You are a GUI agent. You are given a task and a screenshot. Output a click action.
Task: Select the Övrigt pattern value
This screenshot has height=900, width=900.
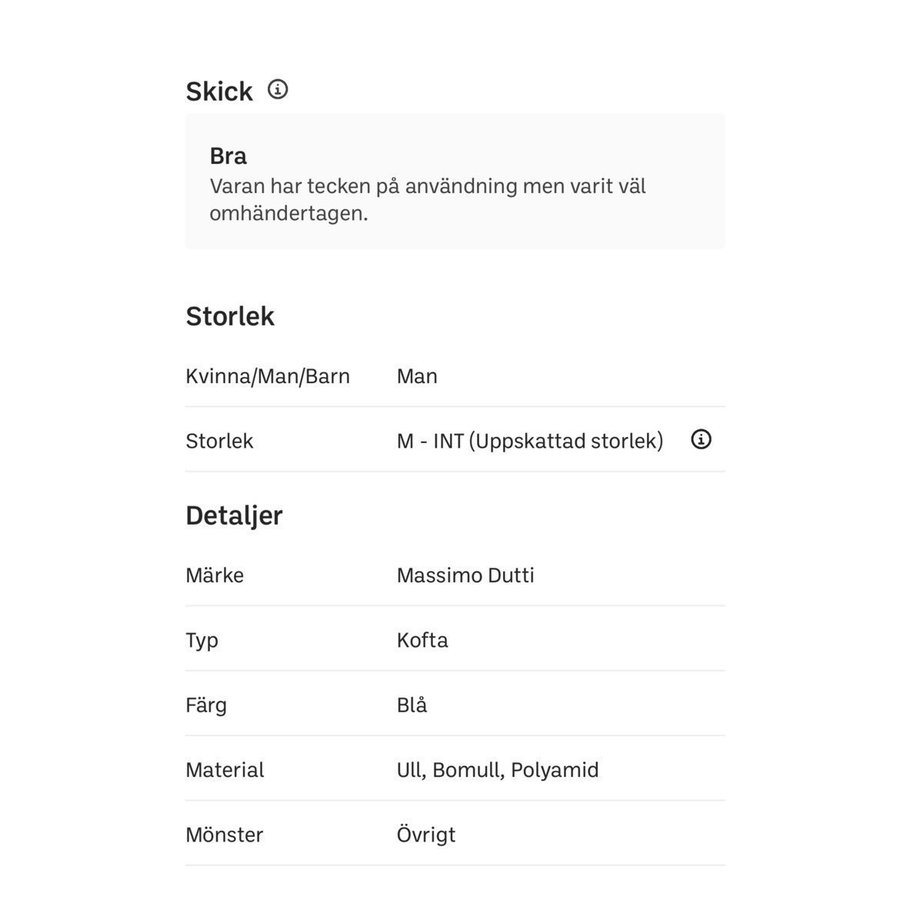426,835
